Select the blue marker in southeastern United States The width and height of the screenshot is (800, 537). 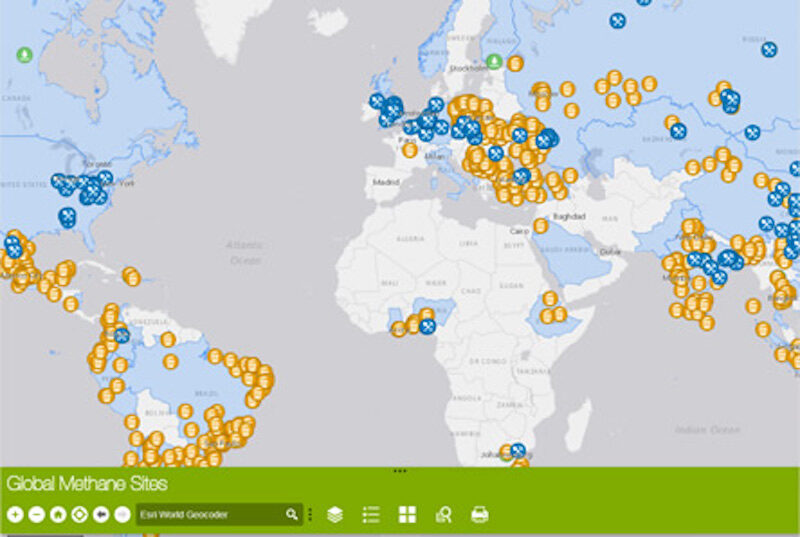(67, 217)
